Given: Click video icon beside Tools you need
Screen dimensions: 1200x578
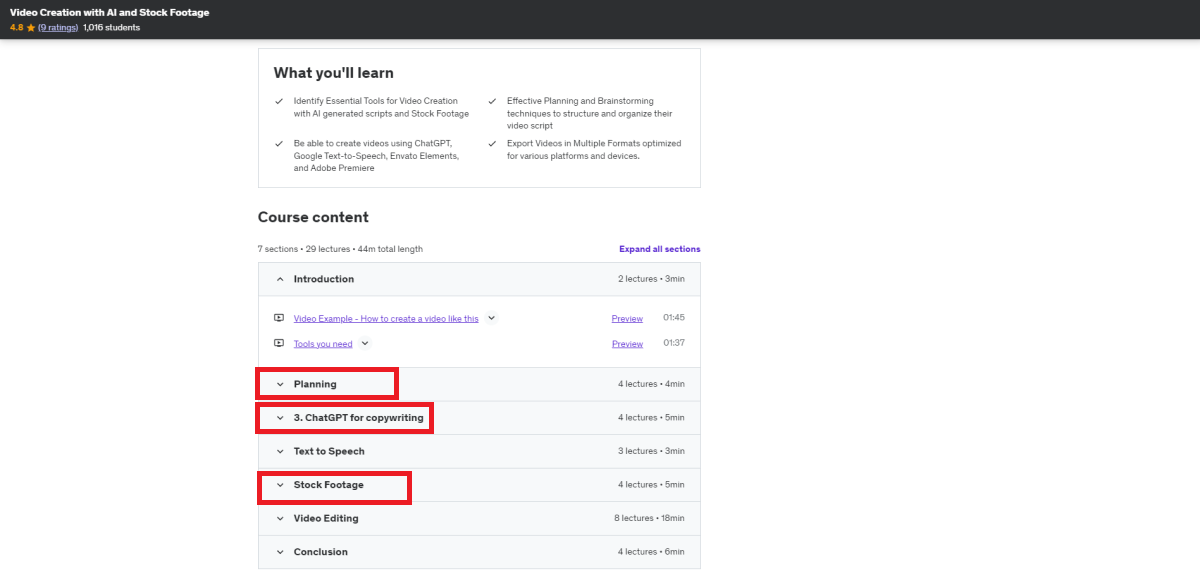Looking at the screenshot, I should [279, 343].
